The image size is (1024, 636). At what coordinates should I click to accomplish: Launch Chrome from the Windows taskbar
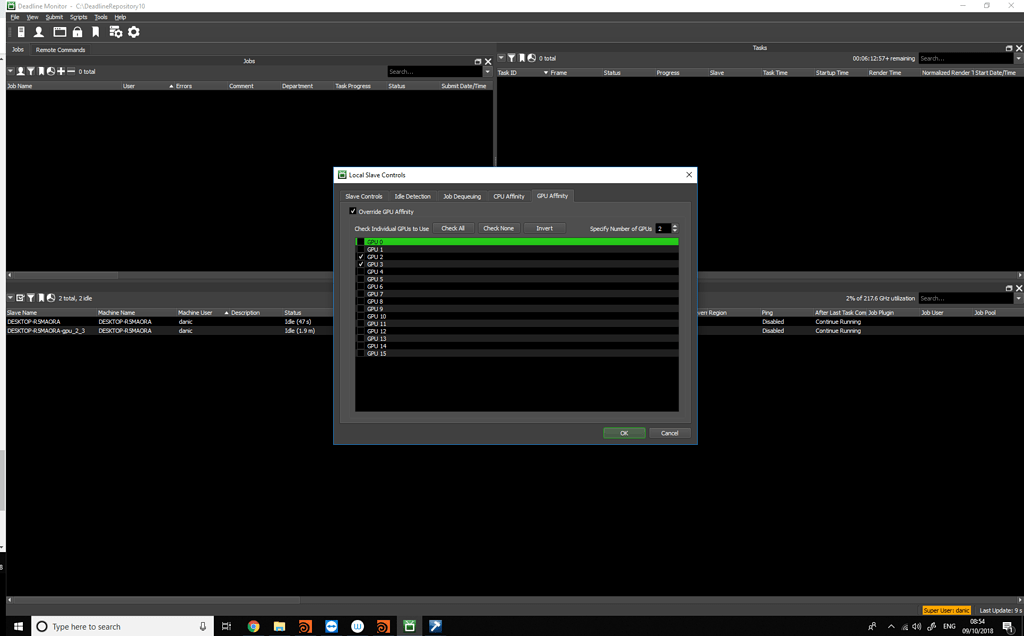click(x=253, y=626)
